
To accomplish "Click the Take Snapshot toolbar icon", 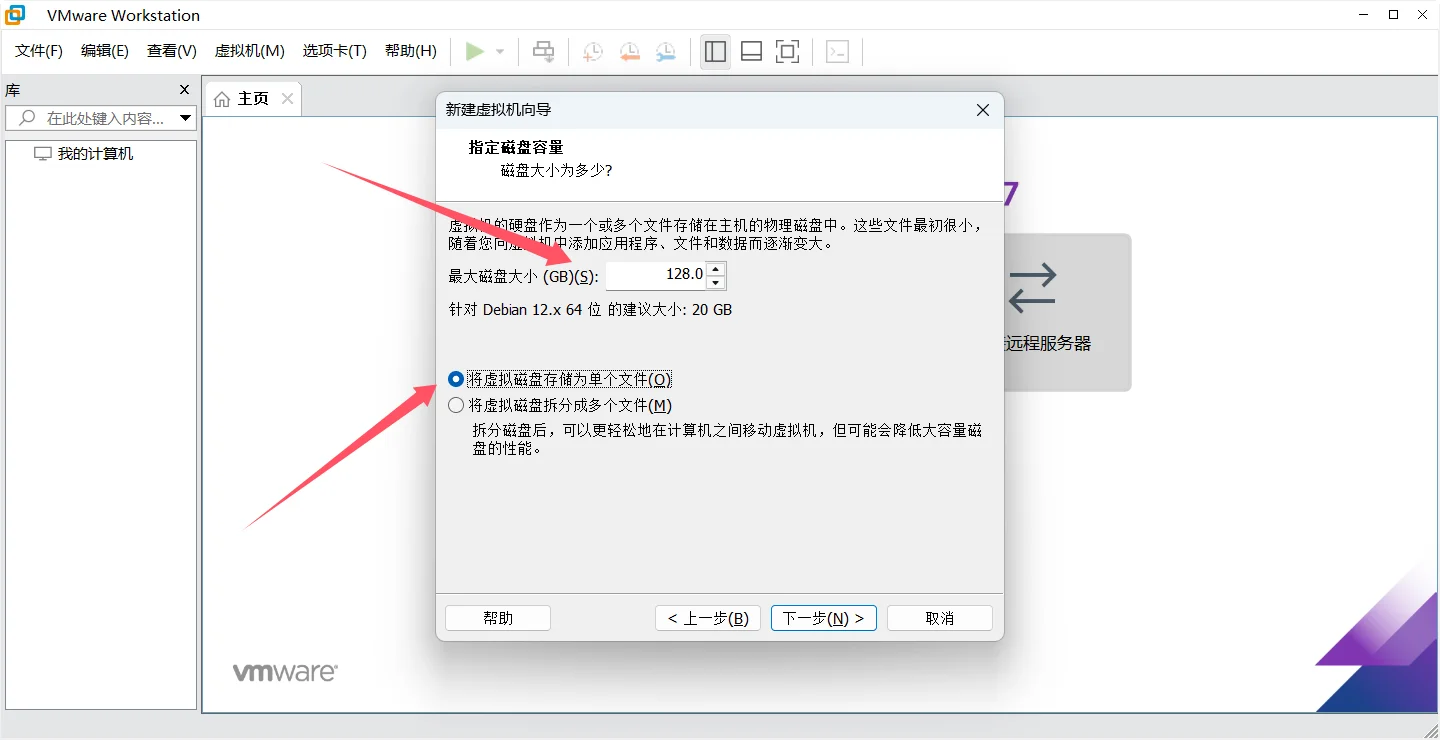I will [x=593, y=52].
